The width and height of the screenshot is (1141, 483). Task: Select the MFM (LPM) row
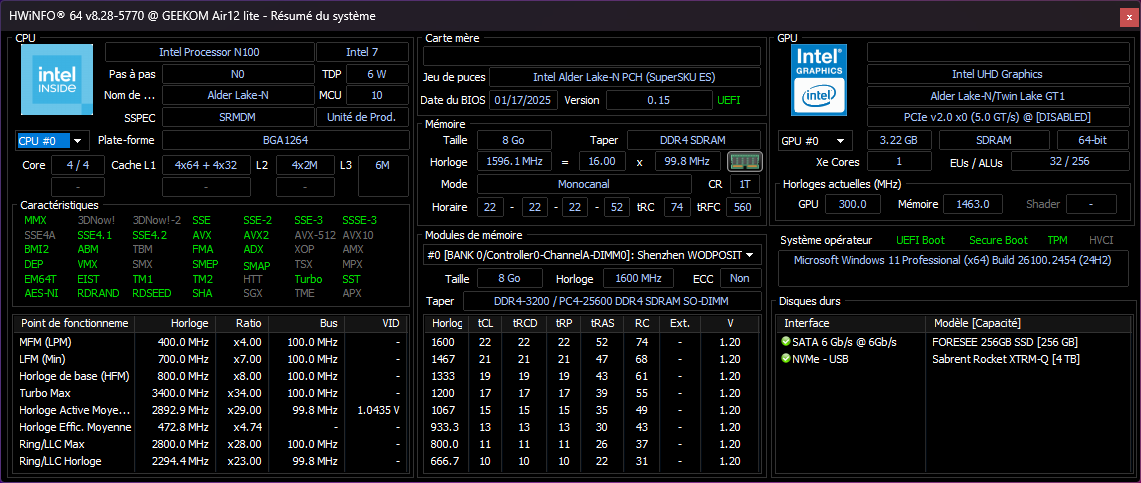click(x=210, y=342)
